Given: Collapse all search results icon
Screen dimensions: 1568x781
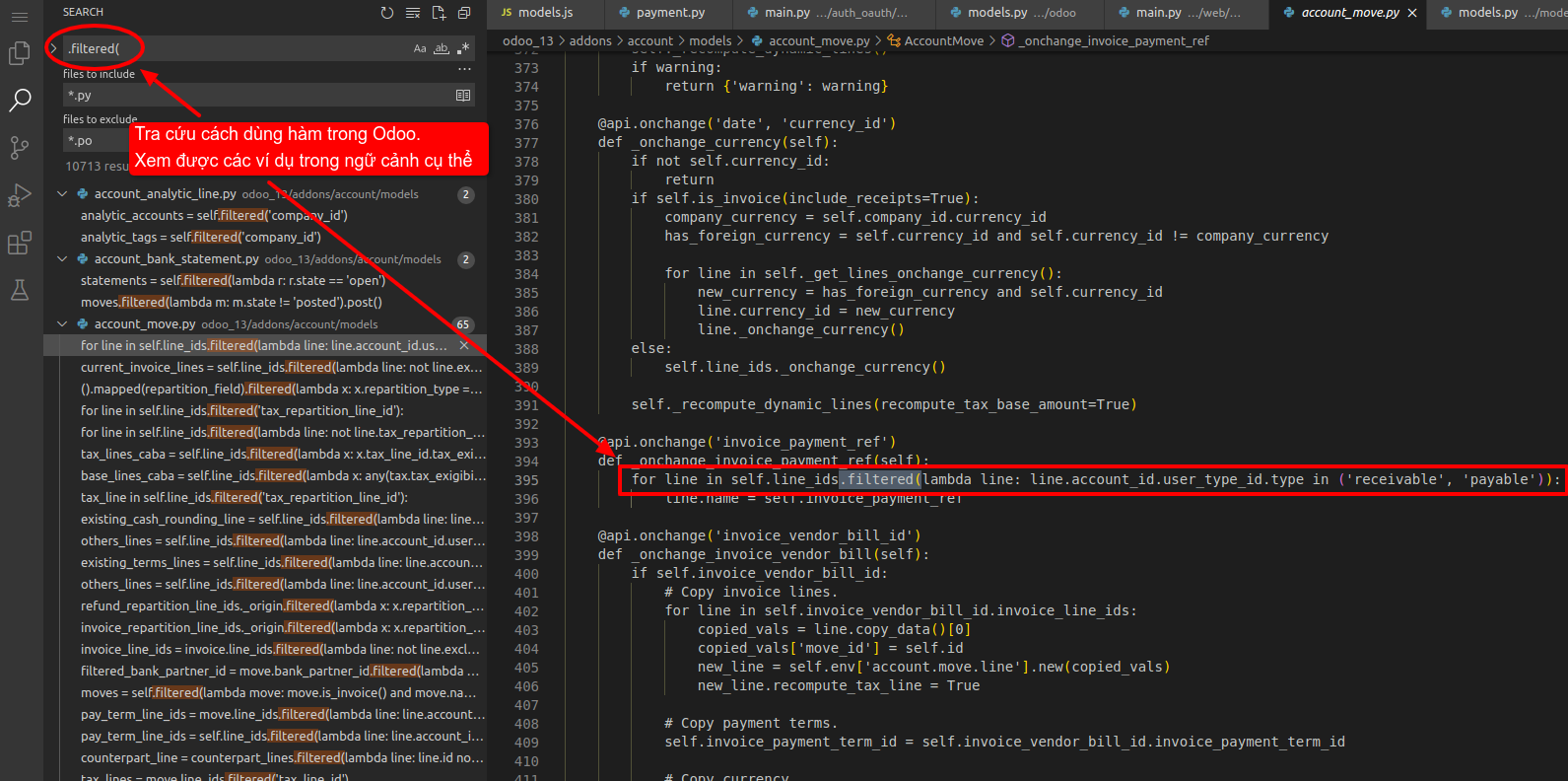Looking at the screenshot, I should tap(464, 13).
